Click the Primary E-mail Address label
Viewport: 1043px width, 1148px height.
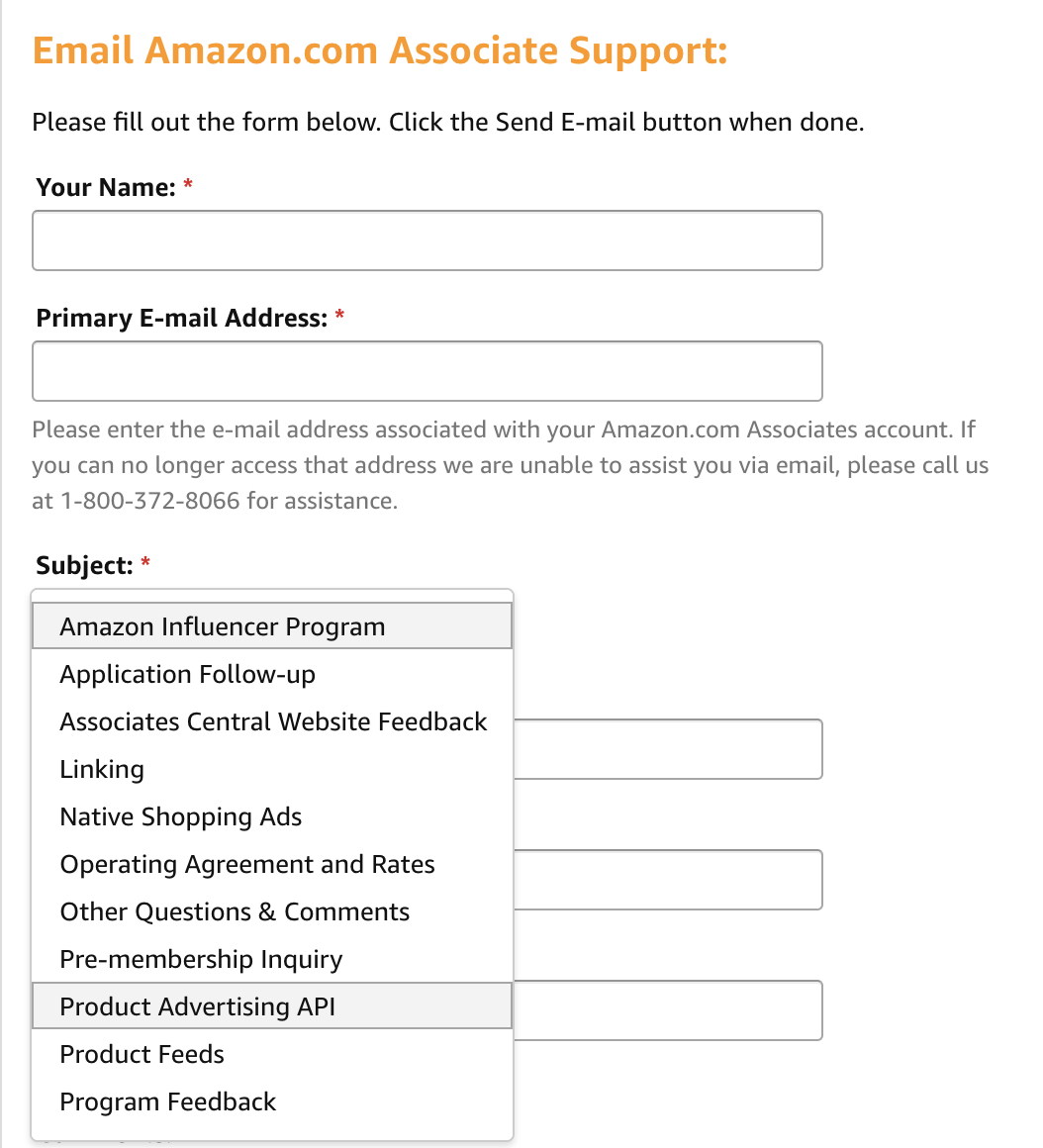tap(181, 319)
